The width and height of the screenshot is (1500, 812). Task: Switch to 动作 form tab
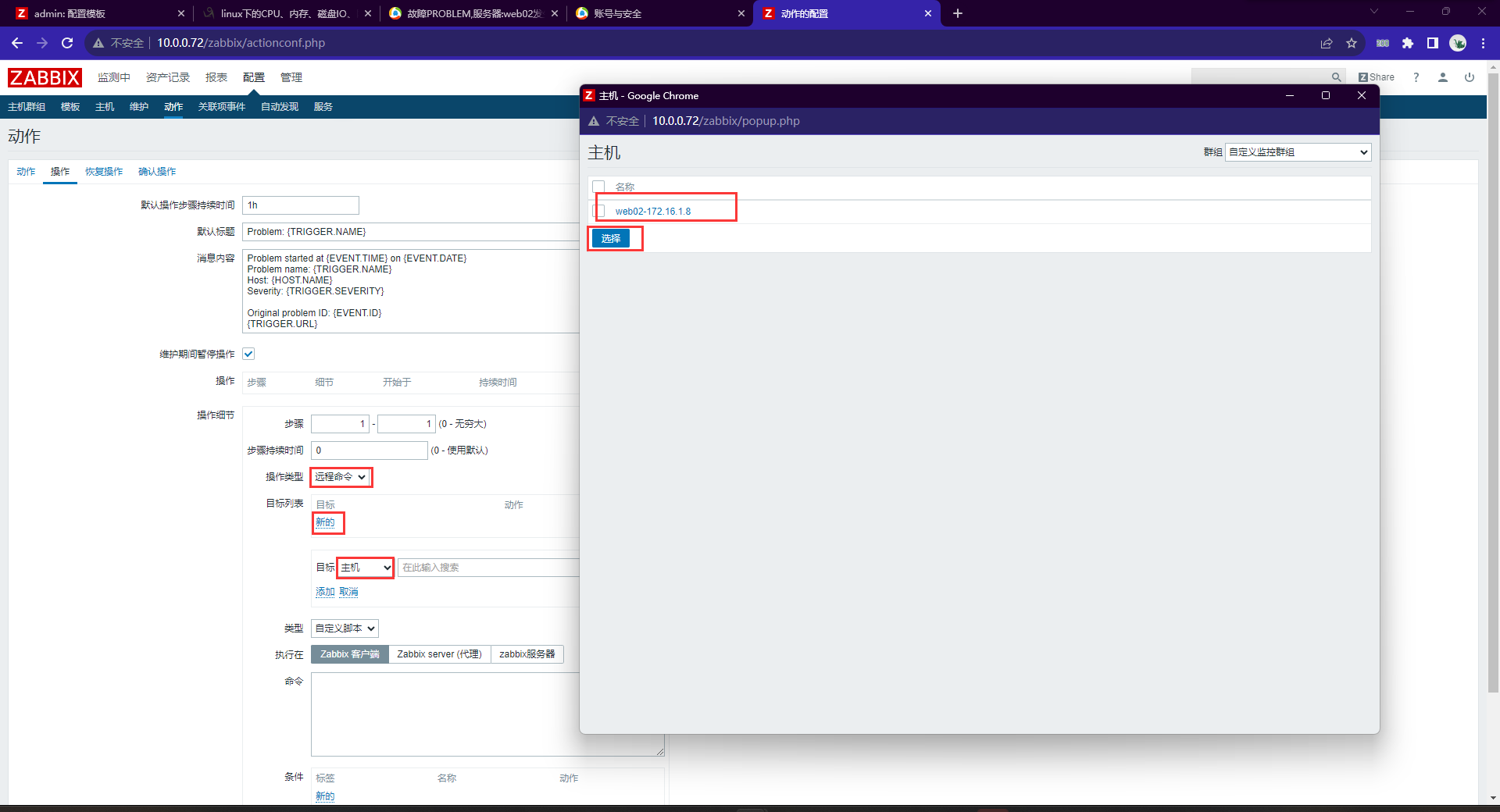pyautogui.click(x=26, y=172)
